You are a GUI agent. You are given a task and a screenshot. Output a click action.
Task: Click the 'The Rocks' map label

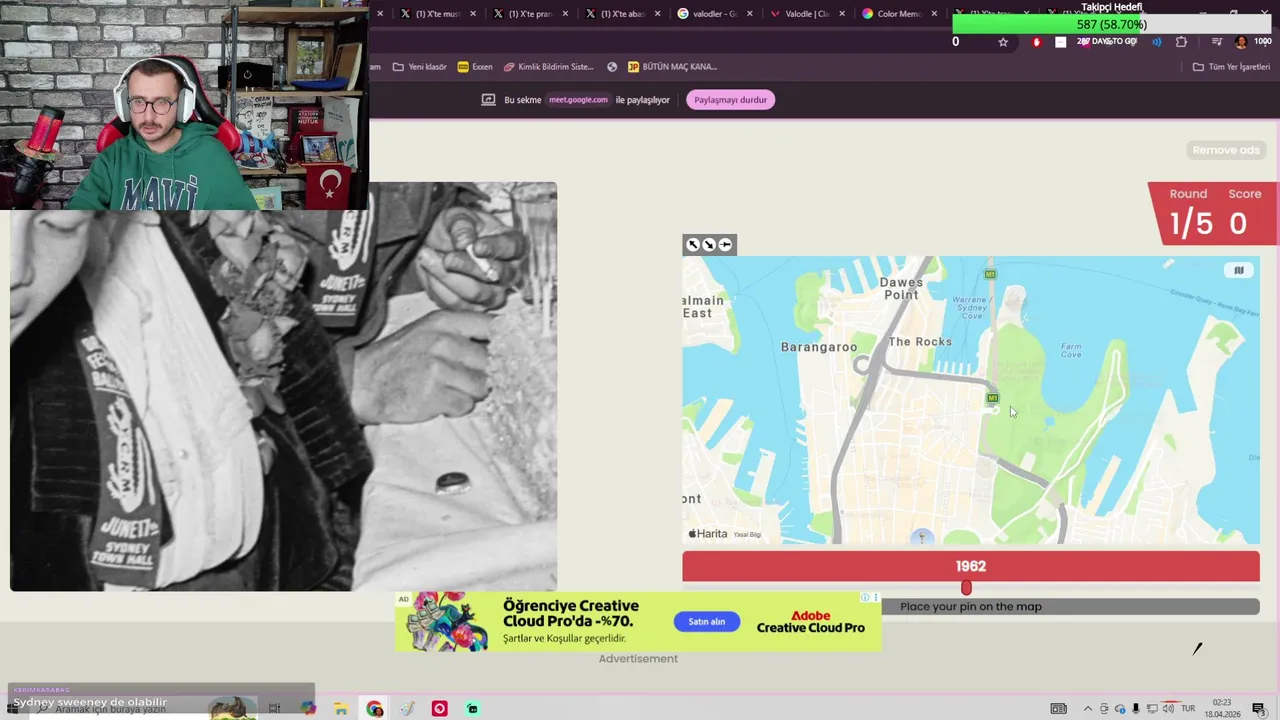[920, 342]
